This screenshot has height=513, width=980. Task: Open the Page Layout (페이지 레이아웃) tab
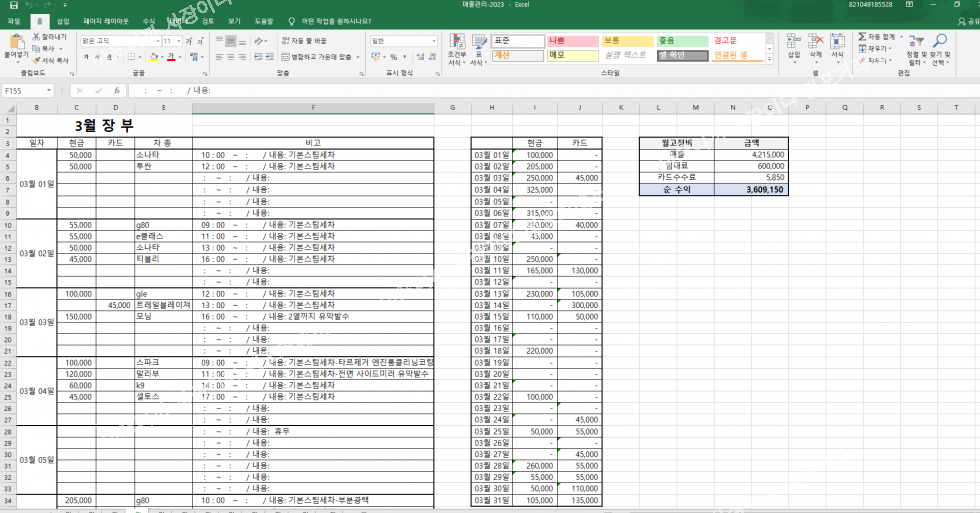pos(106,20)
